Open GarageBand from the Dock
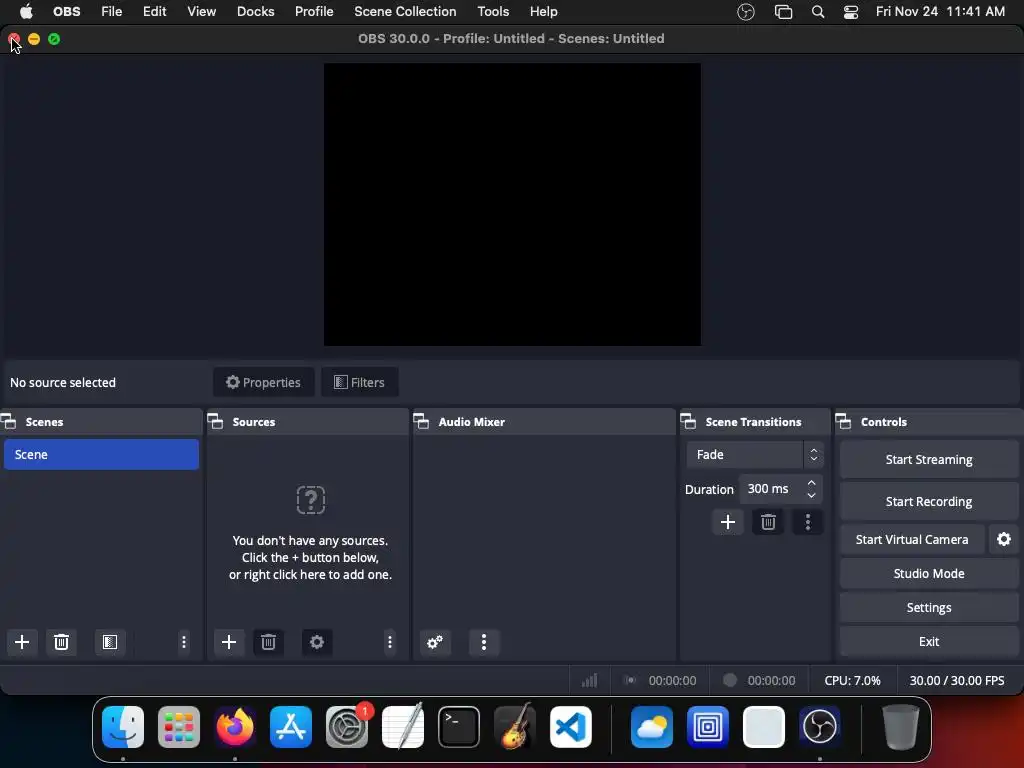 click(x=515, y=726)
